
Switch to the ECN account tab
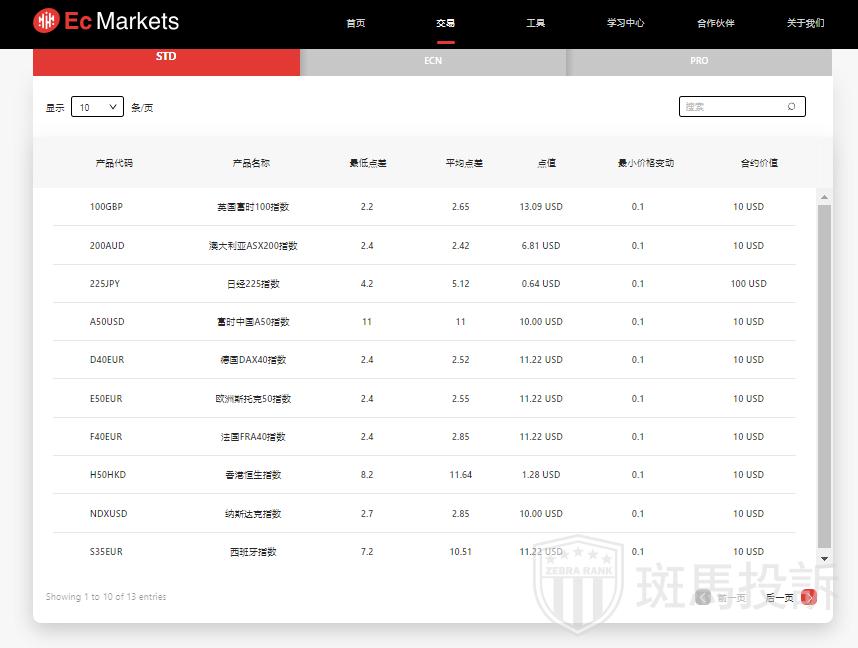(433, 61)
